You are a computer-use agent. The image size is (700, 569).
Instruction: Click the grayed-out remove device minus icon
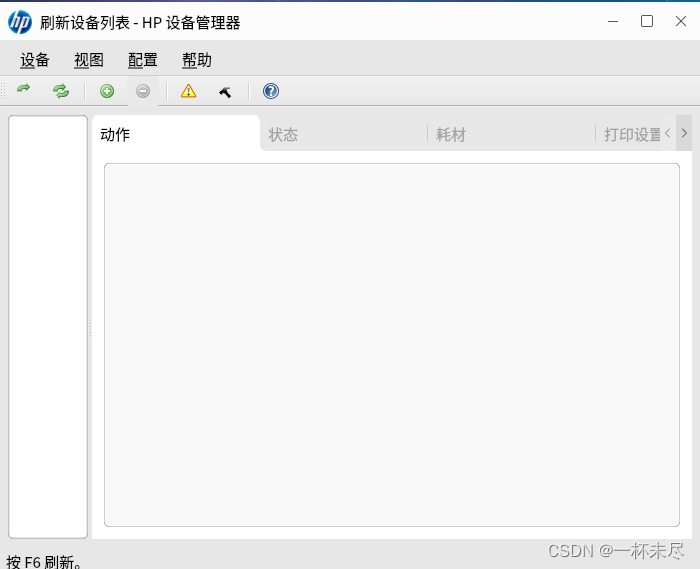pyautogui.click(x=143, y=91)
